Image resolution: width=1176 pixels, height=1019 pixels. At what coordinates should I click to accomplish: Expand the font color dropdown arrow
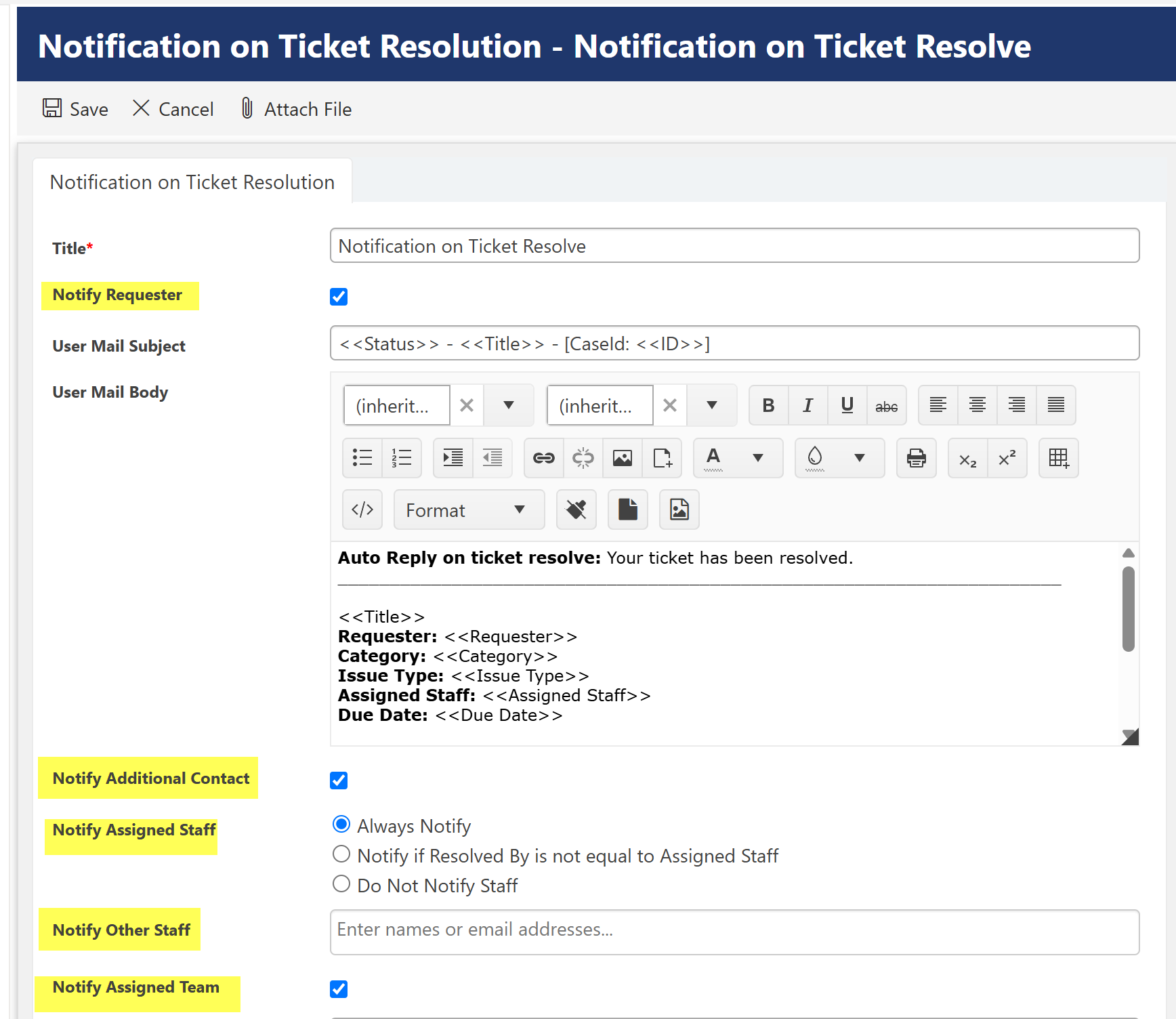point(758,458)
